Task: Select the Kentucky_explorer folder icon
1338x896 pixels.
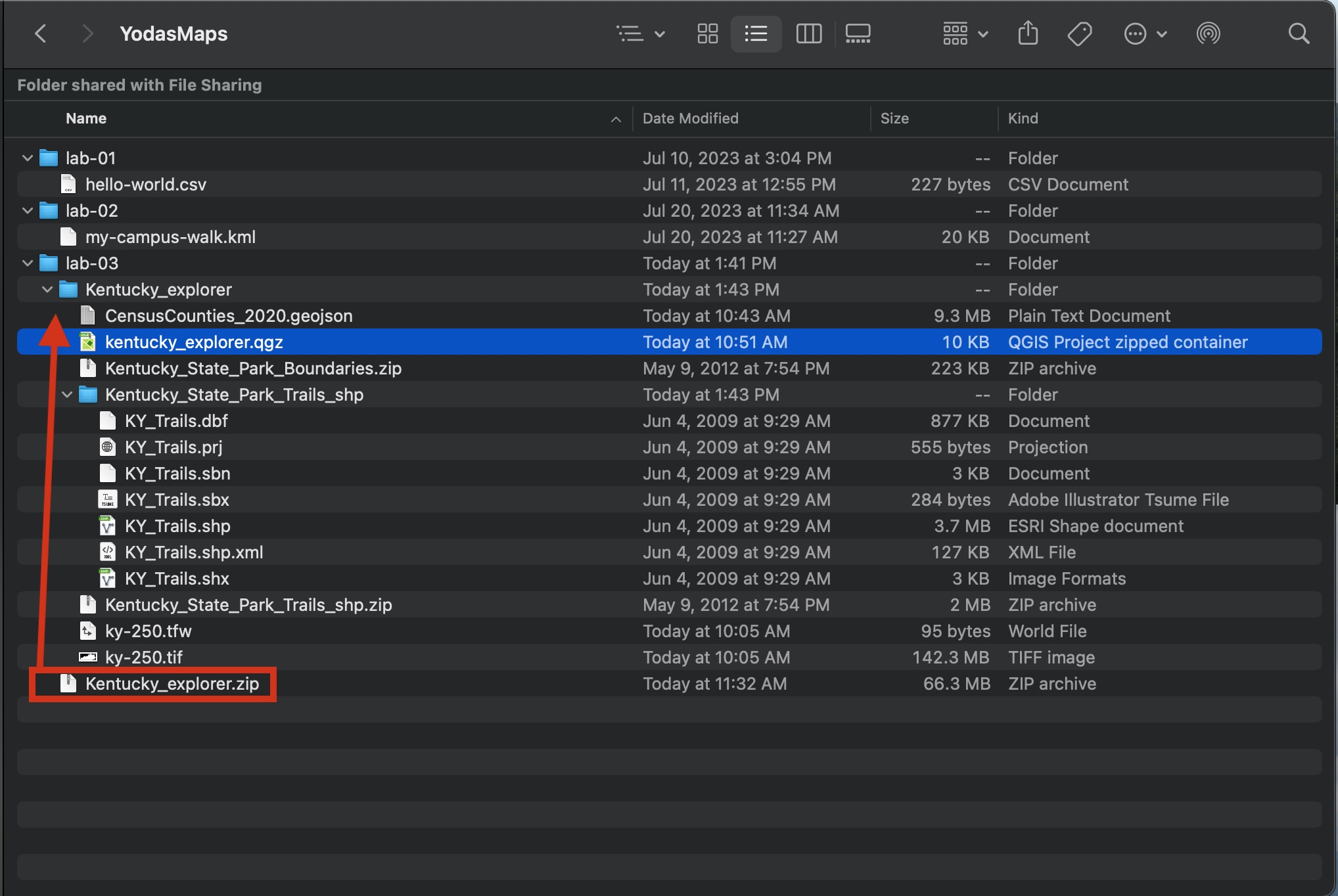Action: [x=68, y=290]
